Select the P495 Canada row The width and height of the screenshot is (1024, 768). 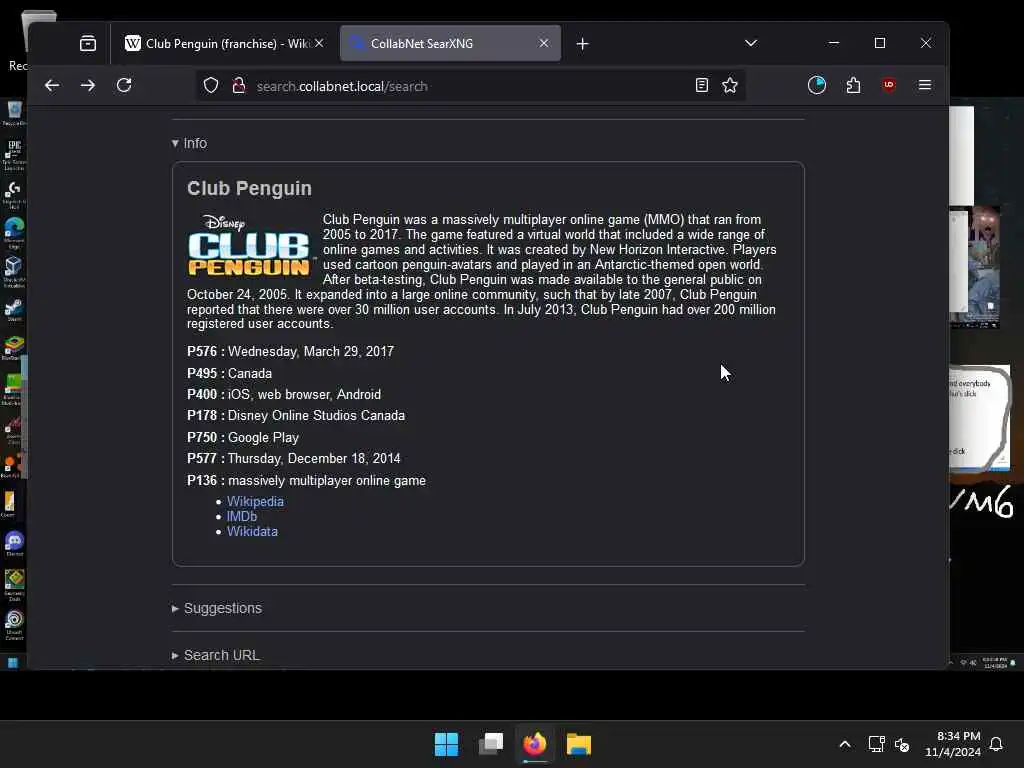[229, 374]
